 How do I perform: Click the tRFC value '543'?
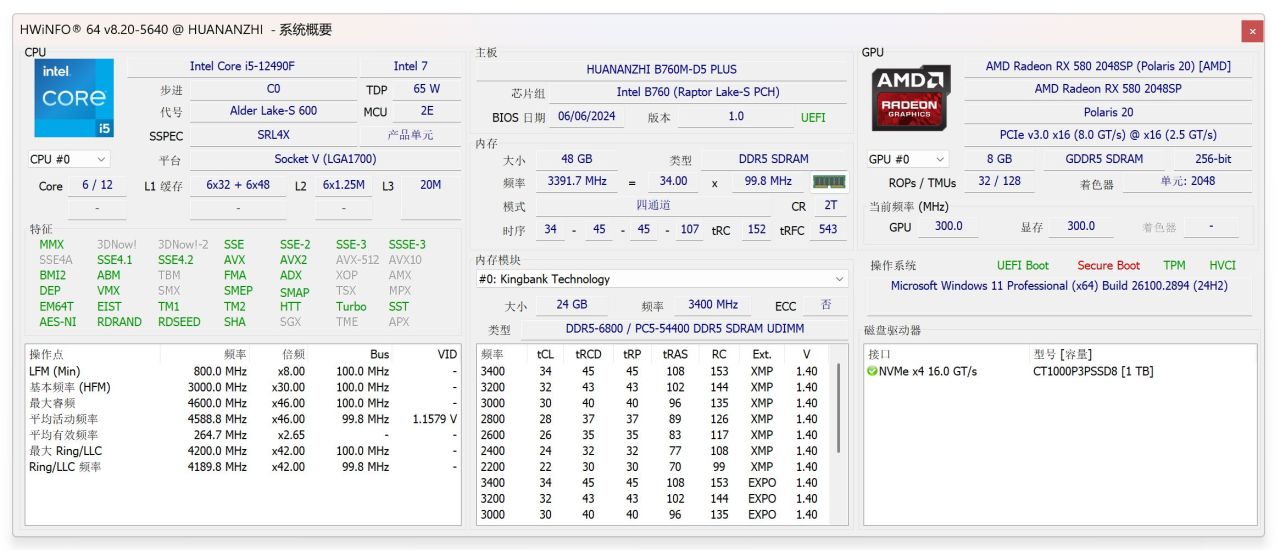point(827,229)
